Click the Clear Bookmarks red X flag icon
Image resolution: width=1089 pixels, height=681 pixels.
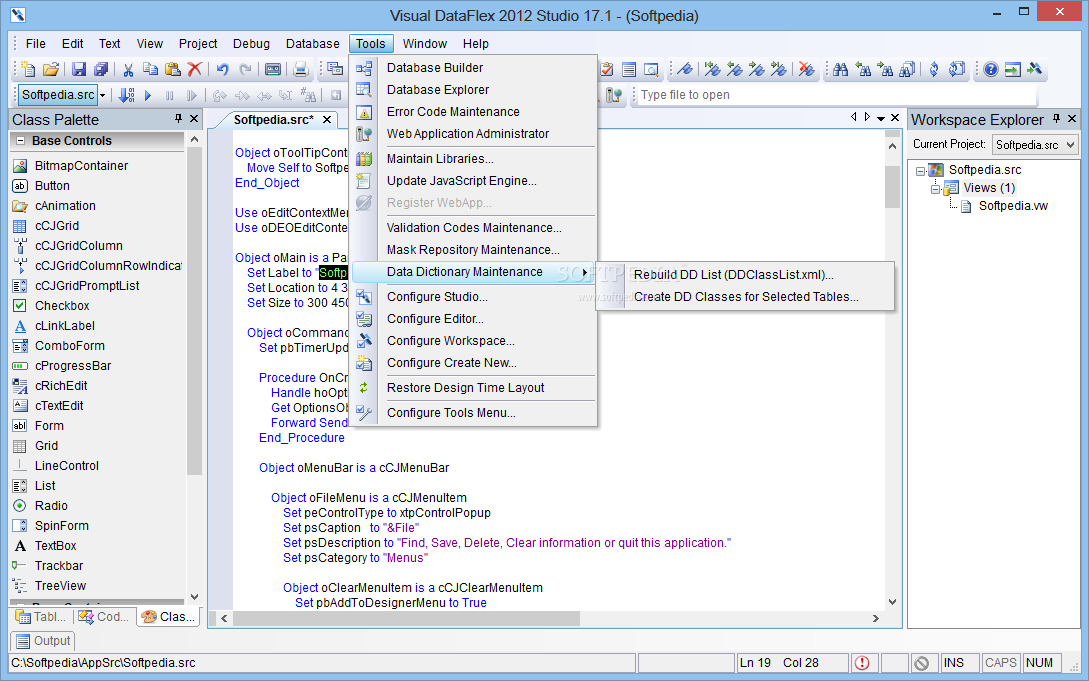[806, 69]
